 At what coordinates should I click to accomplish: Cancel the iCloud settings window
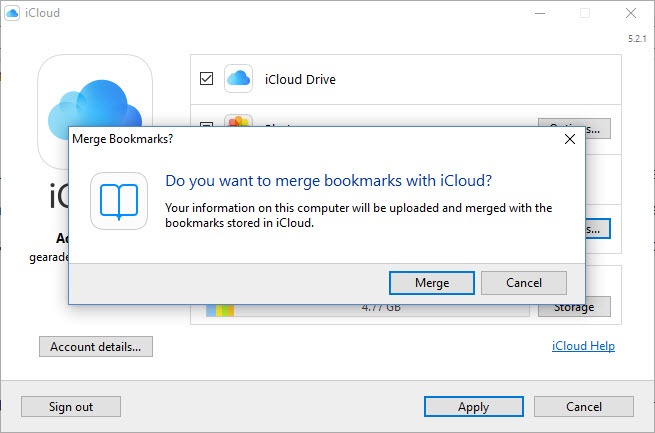pyautogui.click(x=584, y=407)
